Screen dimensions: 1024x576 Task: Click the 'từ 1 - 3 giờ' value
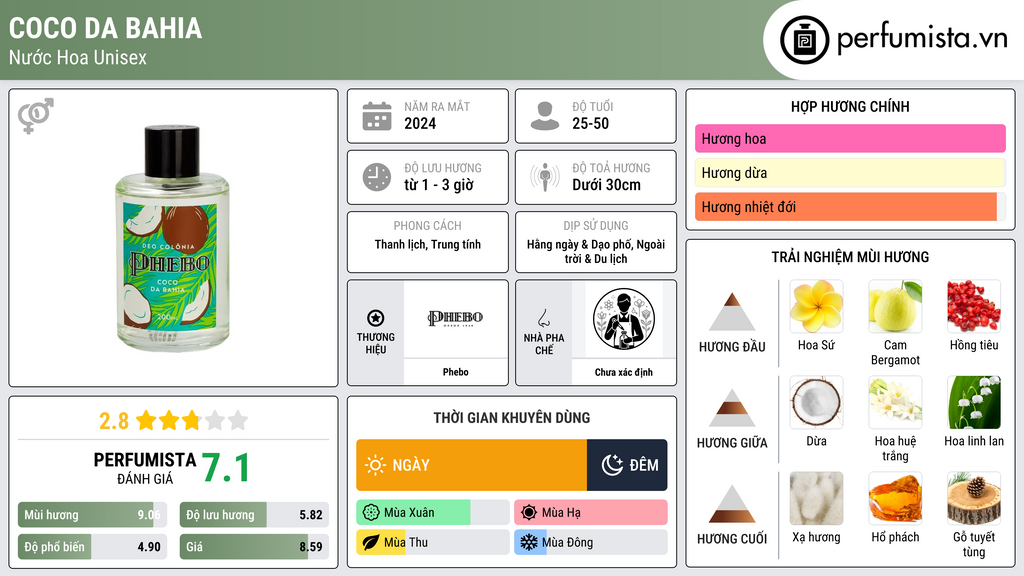[439, 185]
